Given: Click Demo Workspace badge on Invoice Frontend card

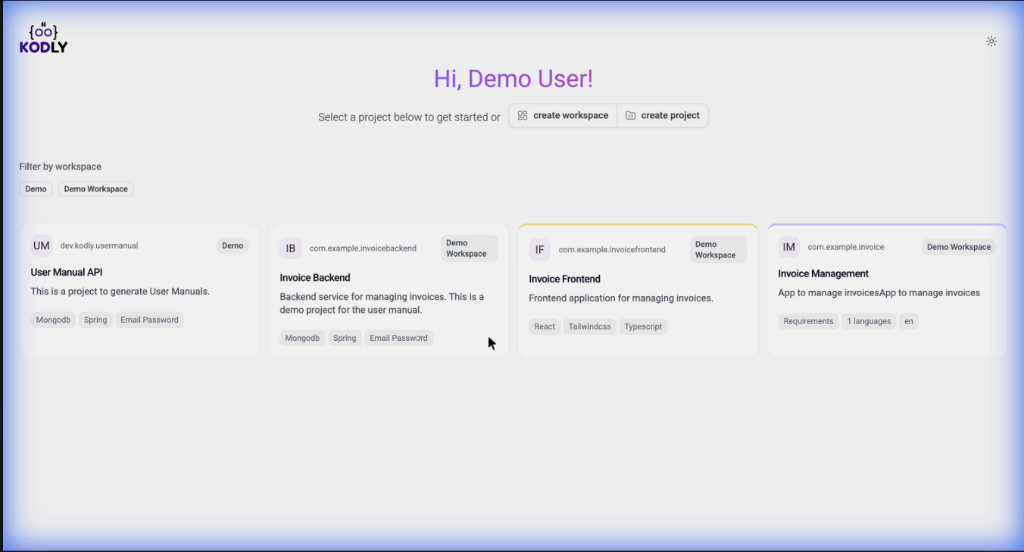Looking at the screenshot, I should (x=718, y=250).
